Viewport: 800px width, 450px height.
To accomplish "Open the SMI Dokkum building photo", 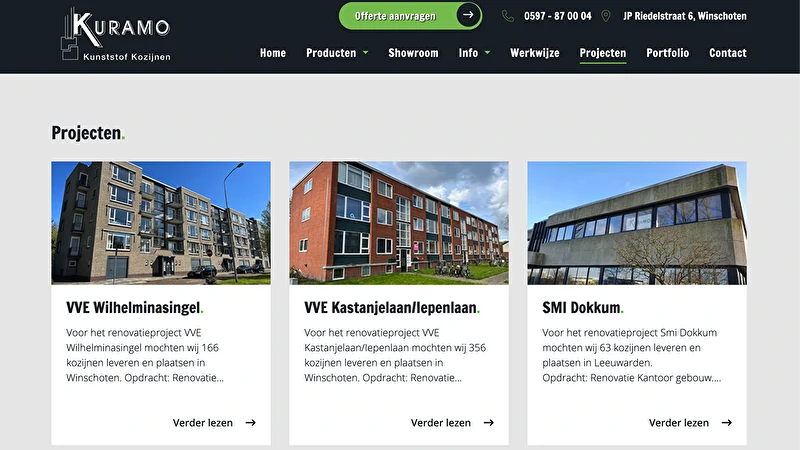I will (x=637, y=223).
